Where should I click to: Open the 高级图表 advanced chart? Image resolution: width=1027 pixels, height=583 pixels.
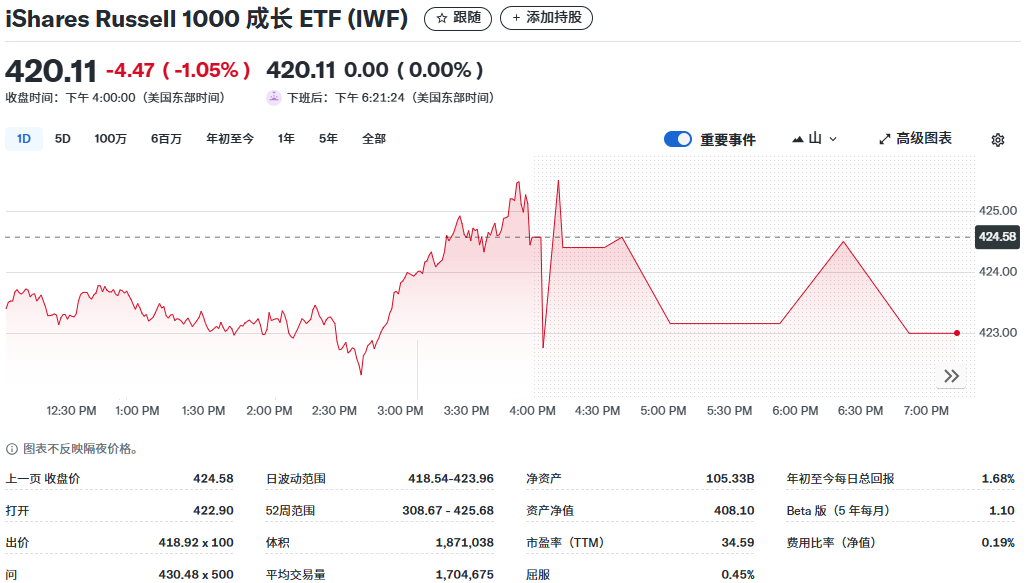point(916,139)
